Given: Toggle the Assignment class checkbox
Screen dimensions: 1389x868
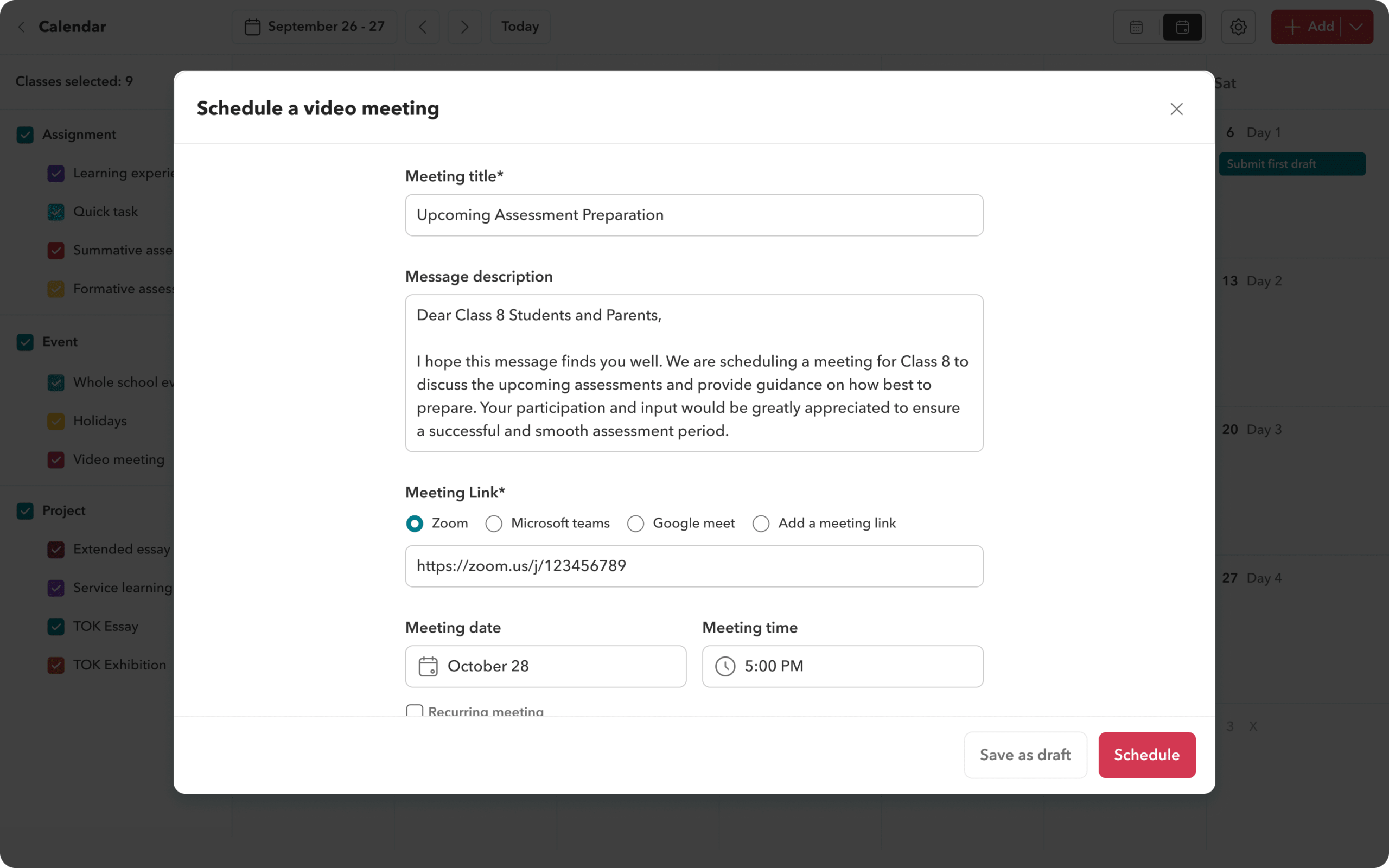Looking at the screenshot, I should click(x=24, y=133).
